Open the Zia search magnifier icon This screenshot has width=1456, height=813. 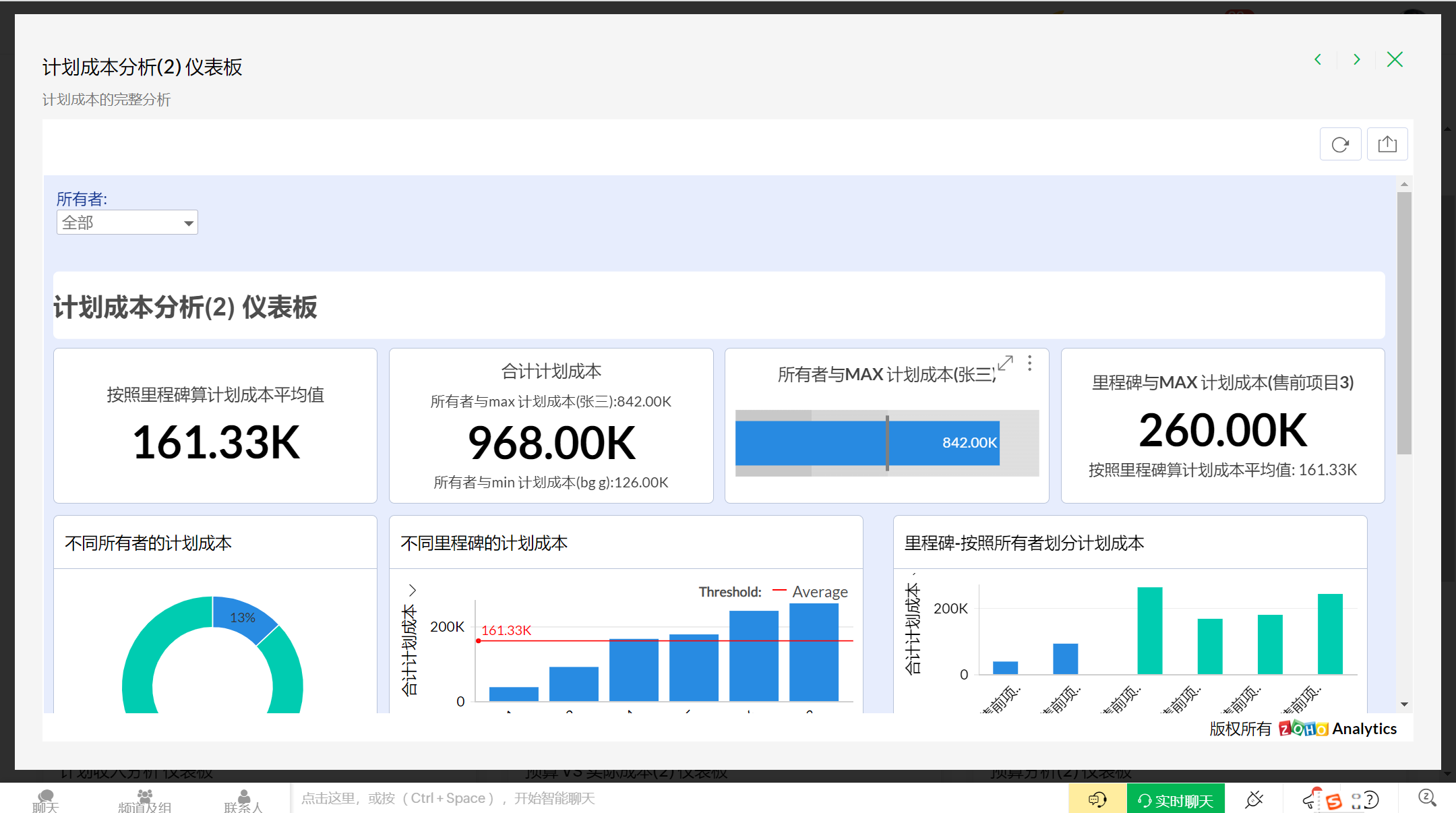point(1426,798)
